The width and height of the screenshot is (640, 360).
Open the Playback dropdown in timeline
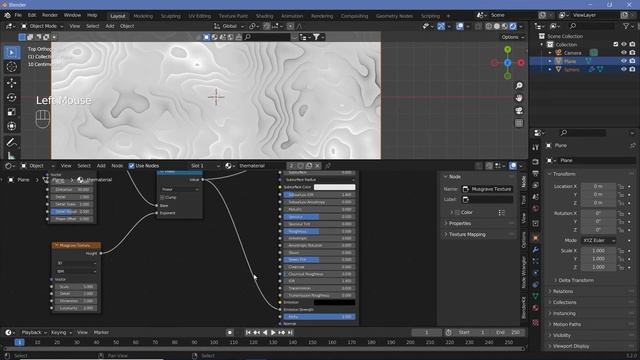[x=33, y=332]
